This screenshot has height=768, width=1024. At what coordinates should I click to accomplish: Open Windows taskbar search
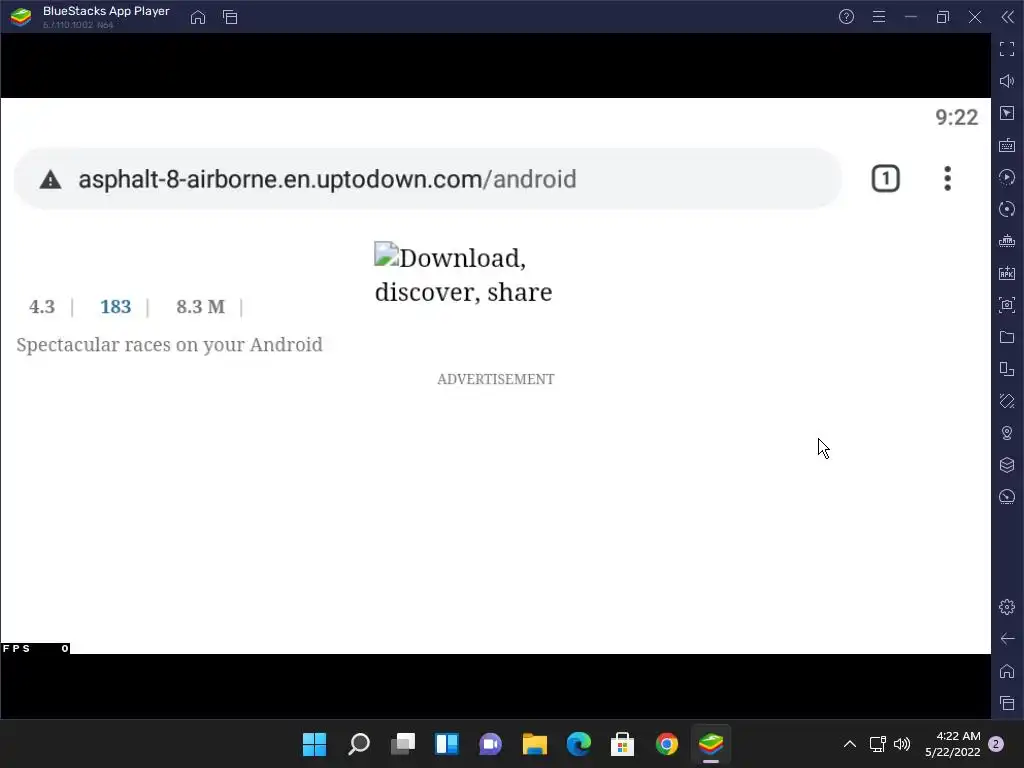point(359,744)
